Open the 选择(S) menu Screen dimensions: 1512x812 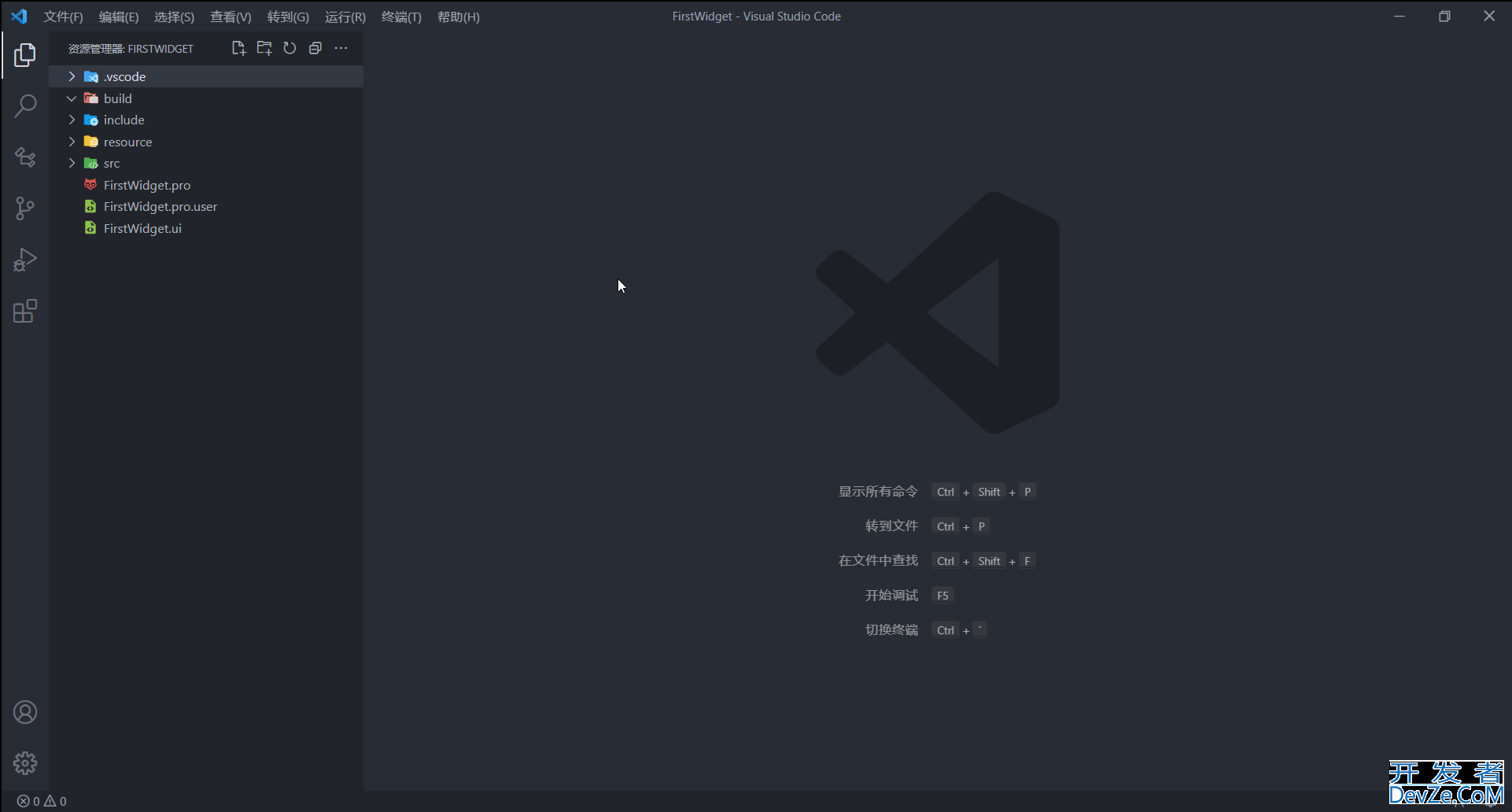pos(174,17)
